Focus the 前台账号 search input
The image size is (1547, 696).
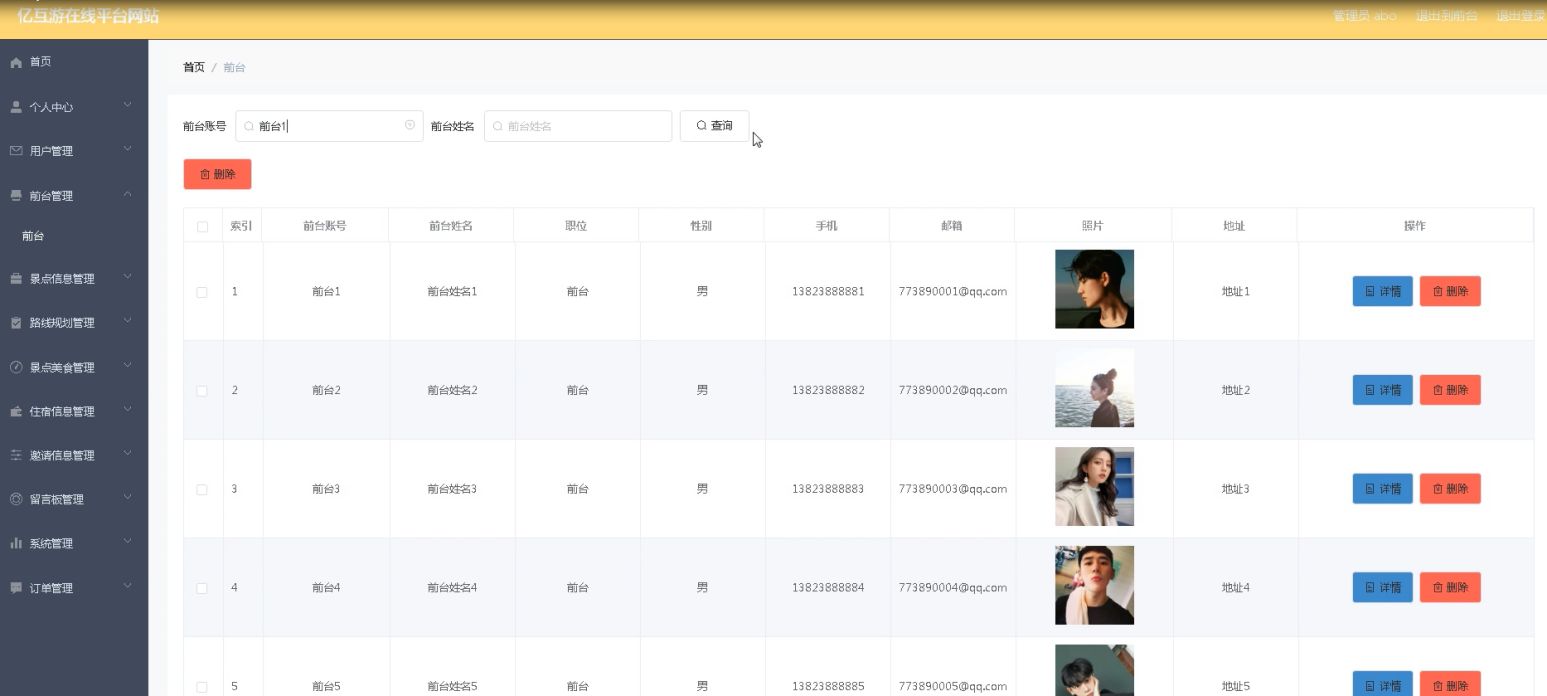click(329, 126)
